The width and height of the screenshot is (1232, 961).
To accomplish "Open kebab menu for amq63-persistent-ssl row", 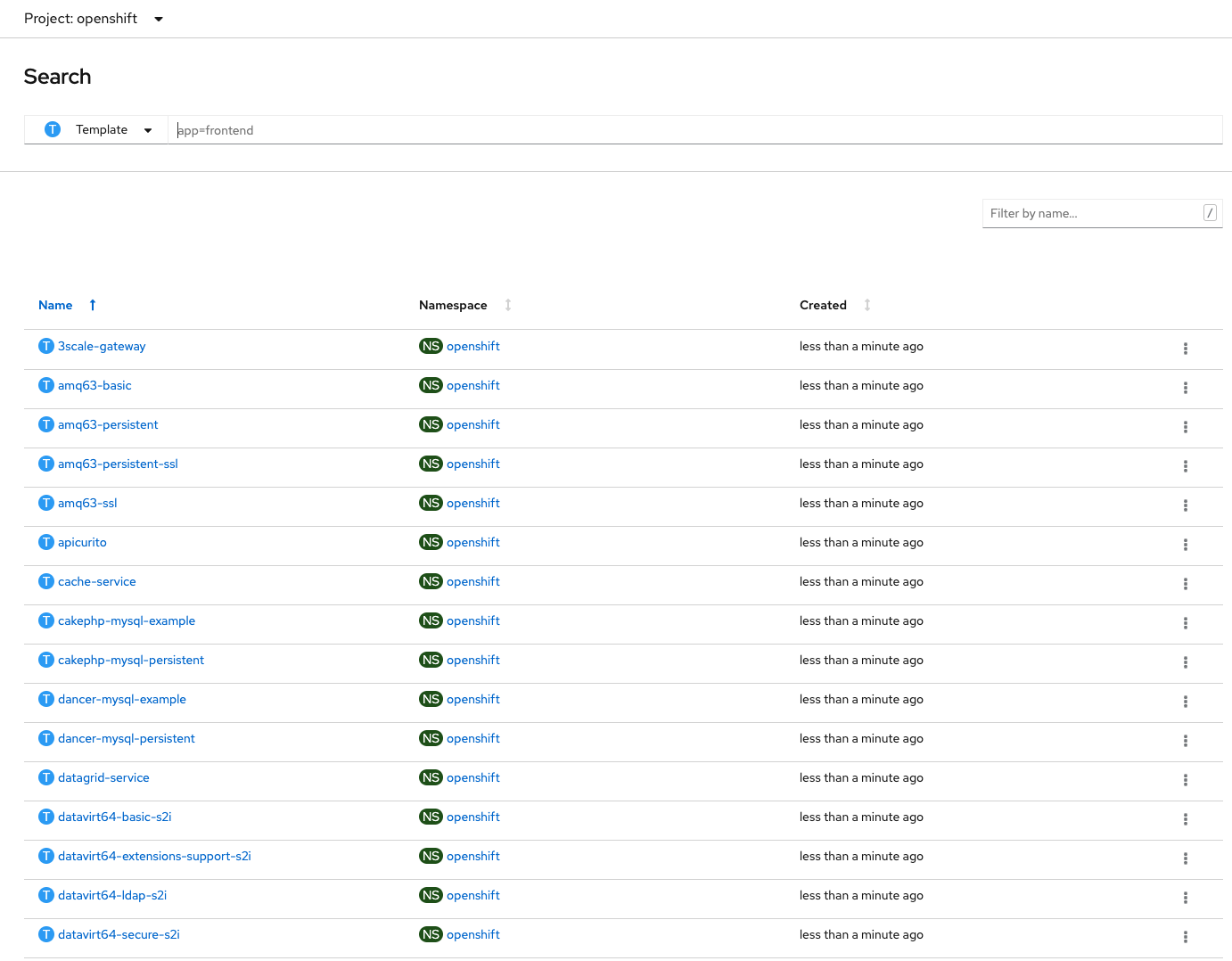I will point(1185,466).
